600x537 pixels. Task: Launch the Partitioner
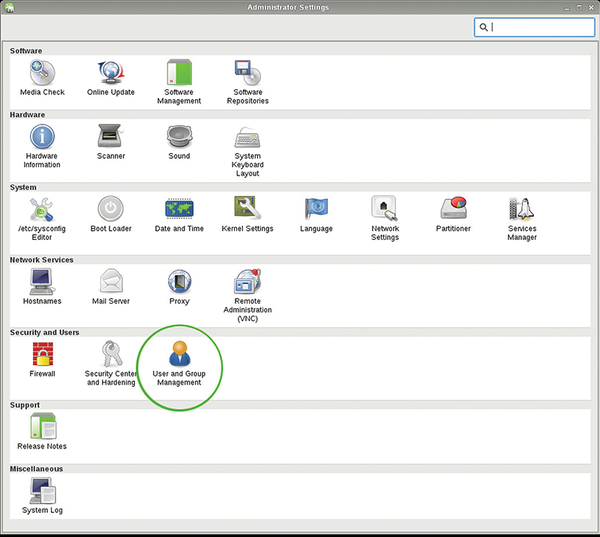click(453, 215)
